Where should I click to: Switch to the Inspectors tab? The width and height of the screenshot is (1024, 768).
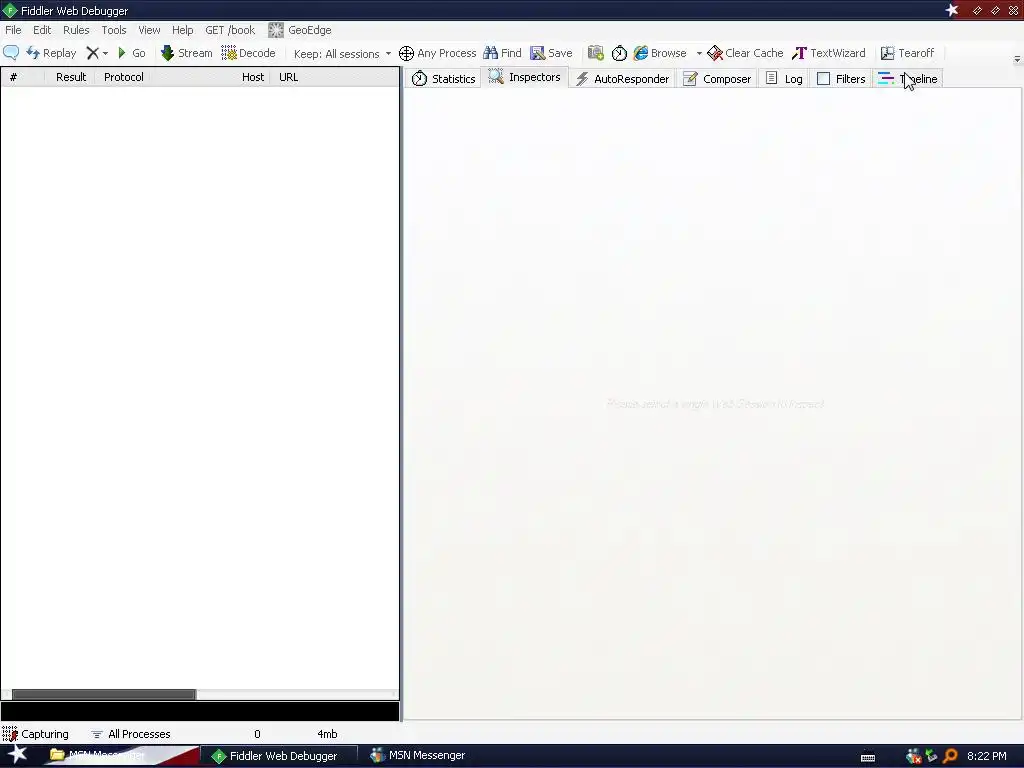(524, 77)
